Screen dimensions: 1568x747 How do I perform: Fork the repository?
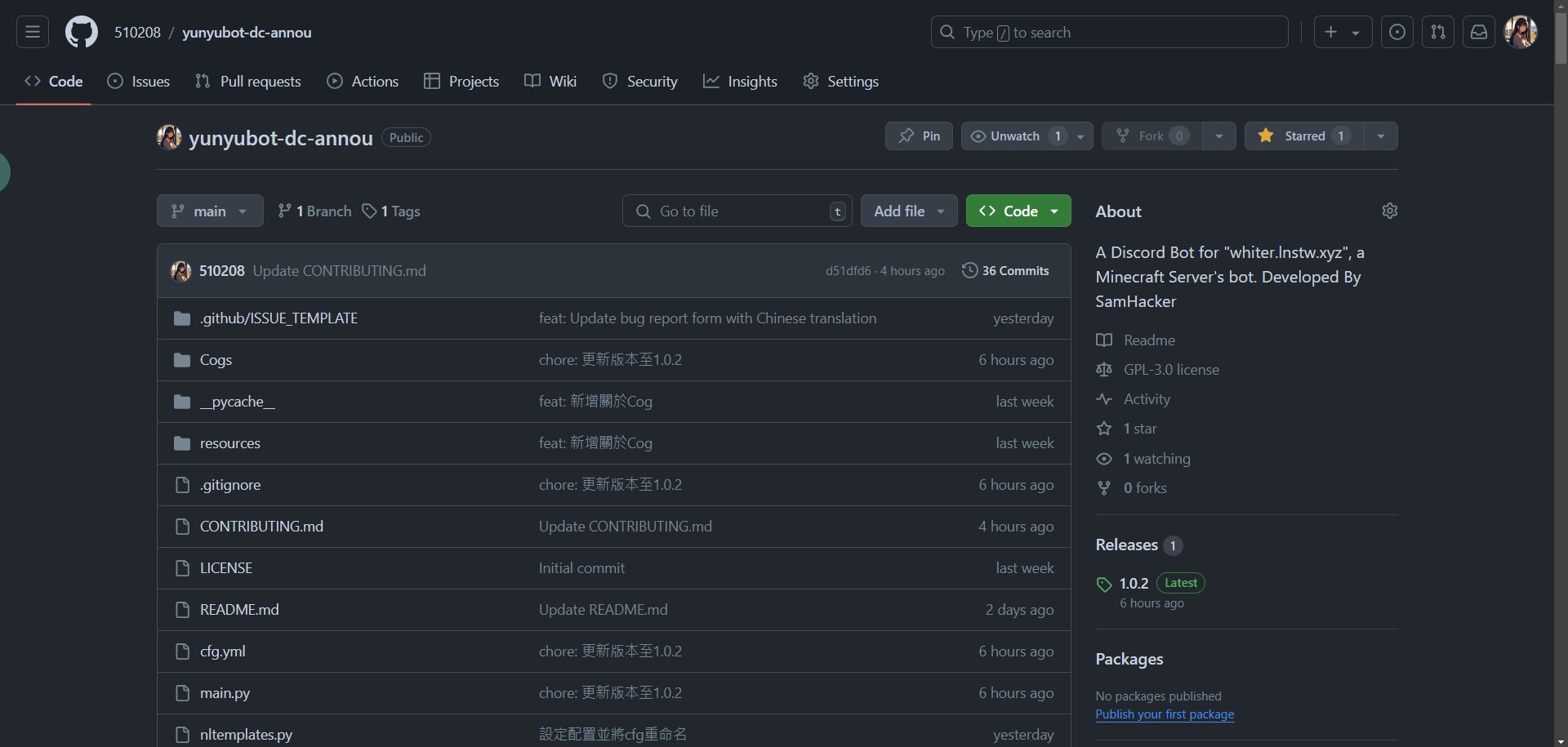(x=1151, y=136)
